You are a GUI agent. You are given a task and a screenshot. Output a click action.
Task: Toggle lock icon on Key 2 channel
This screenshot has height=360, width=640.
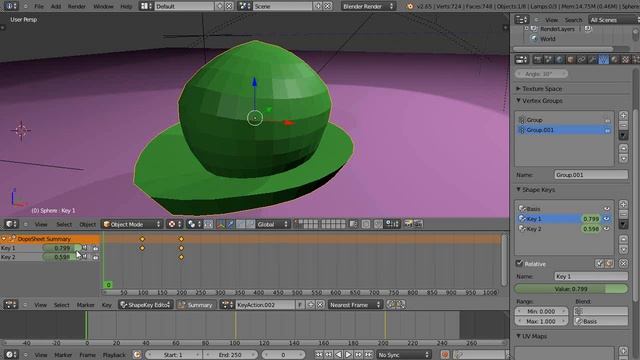coord(96,257)
